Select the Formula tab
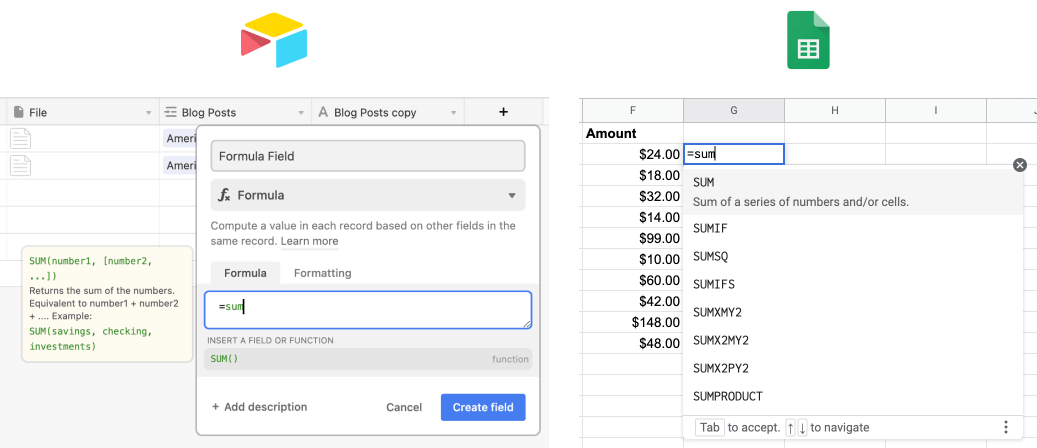The image size is (1037, 448). [245, 273]
